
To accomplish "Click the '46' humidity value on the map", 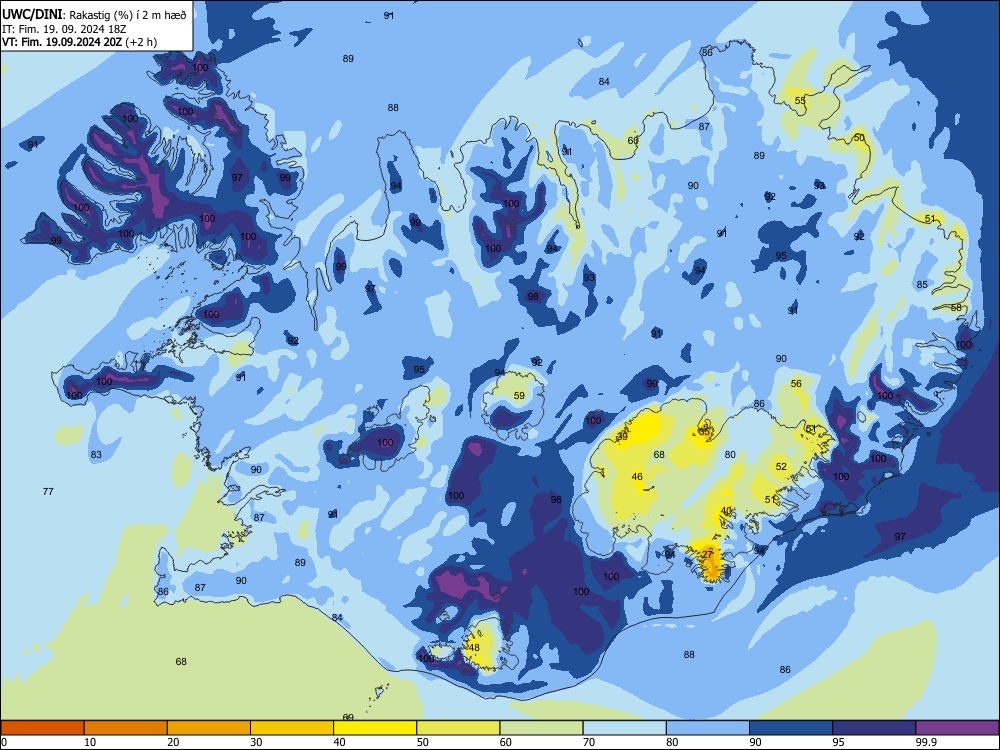I will 636,477.
